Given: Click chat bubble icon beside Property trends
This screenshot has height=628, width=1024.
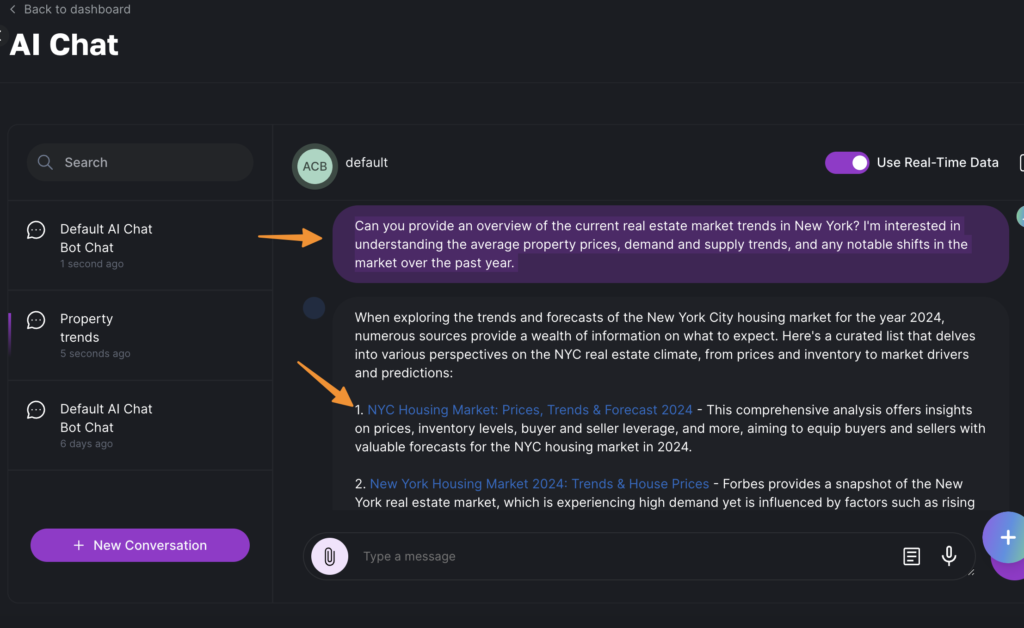Looking at the screenshot, I should coord(36,320).
